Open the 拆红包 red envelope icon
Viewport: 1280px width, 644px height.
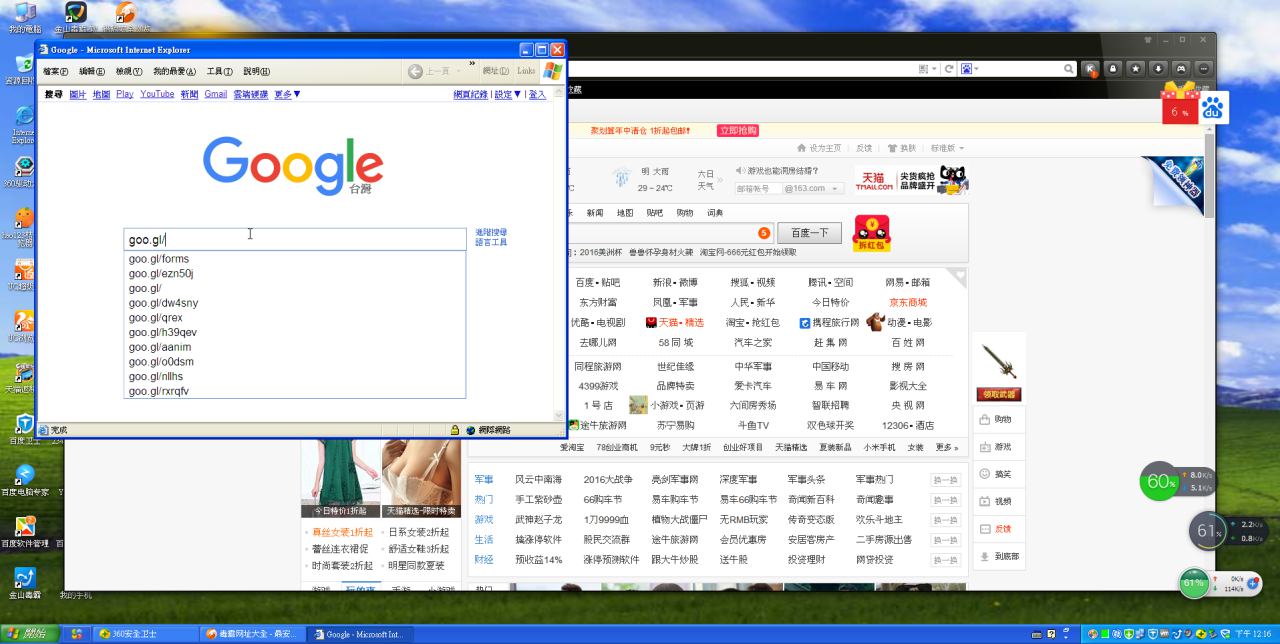(871, 234)
